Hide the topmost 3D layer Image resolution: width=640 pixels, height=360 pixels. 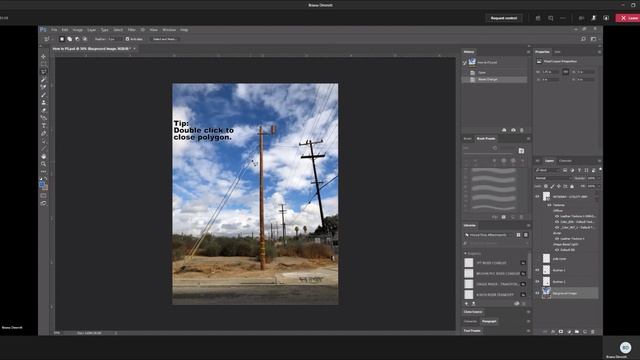tap(538, 197)
